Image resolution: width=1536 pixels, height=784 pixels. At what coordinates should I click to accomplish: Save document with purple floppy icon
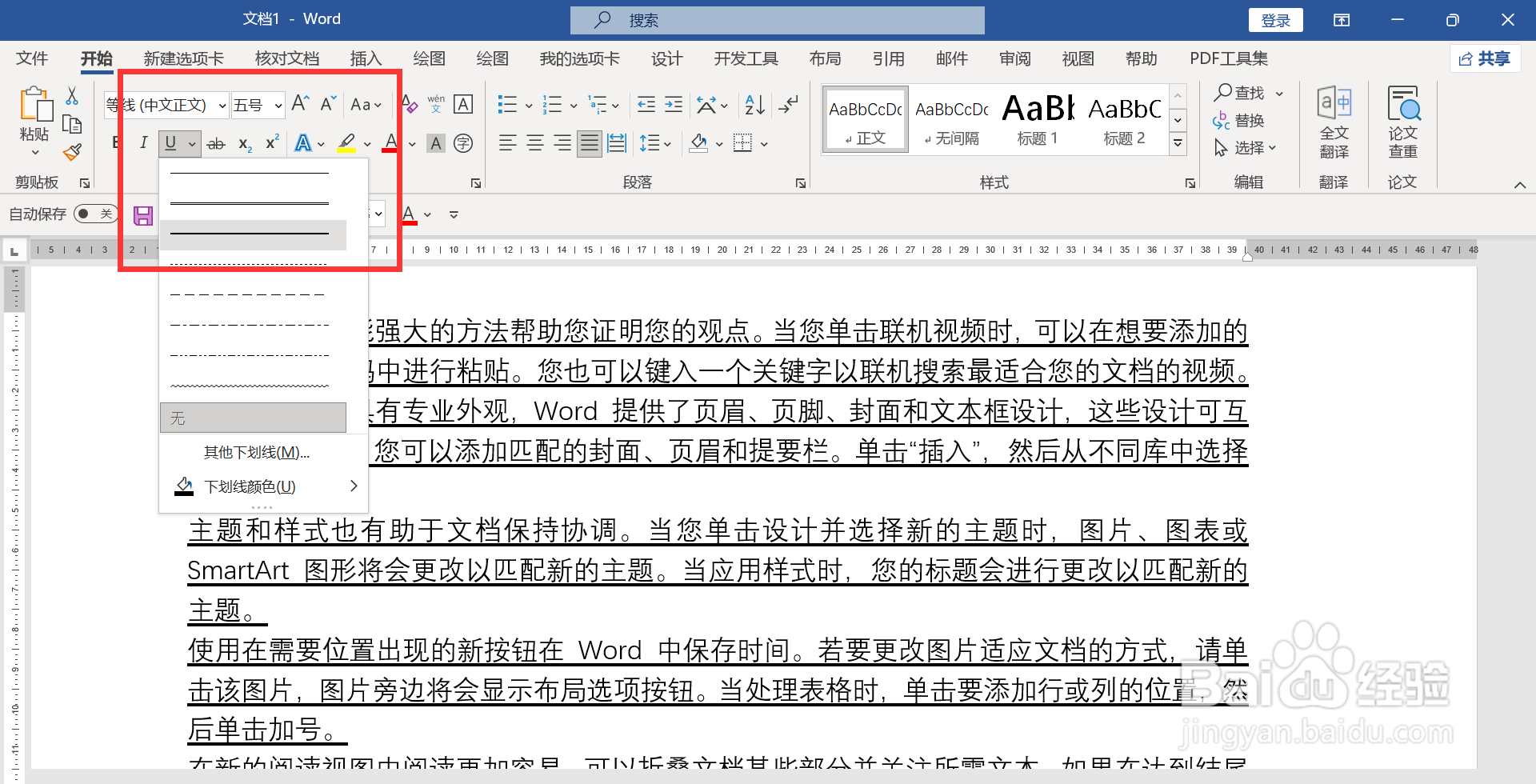tap(143, 215)
